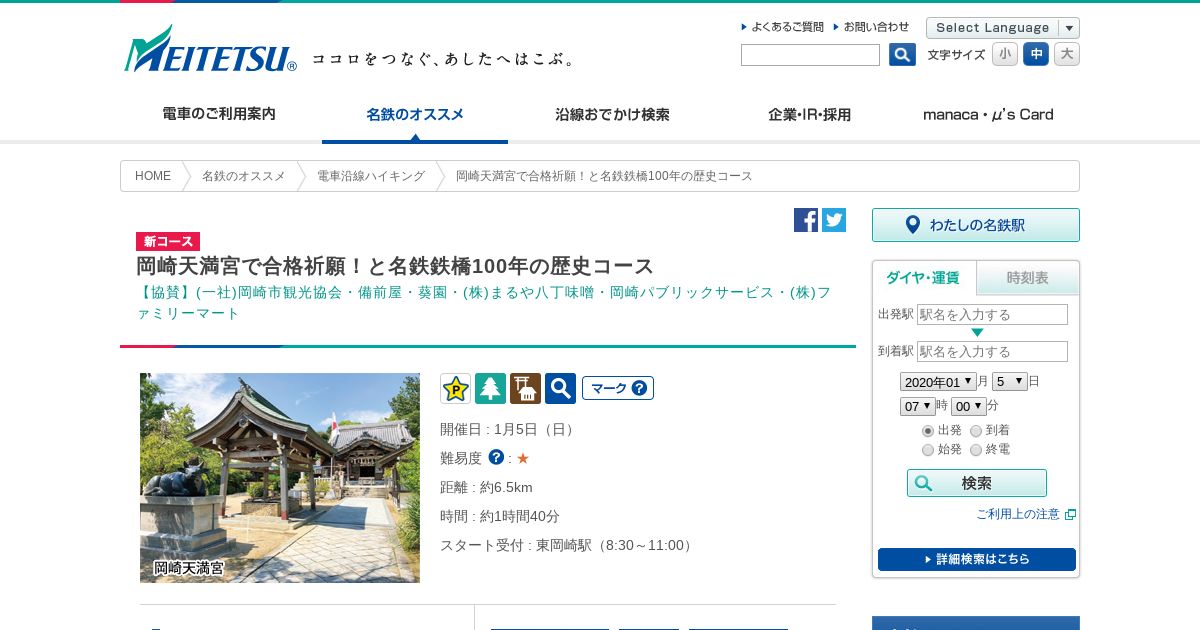1200x630 pixels.
Task: Open the 2020年01 month dropdown
Action: [938, 381]
